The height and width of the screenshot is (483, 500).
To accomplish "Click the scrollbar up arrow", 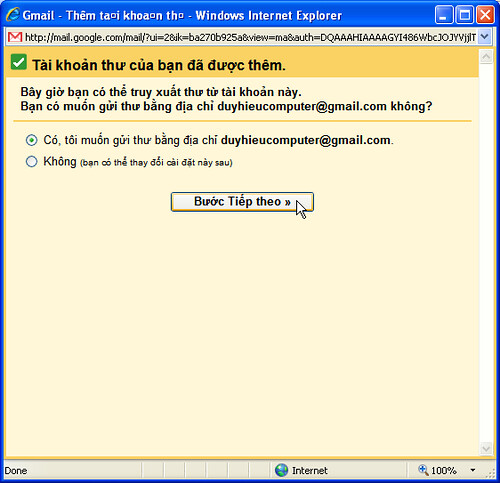I will pos(486,57).
